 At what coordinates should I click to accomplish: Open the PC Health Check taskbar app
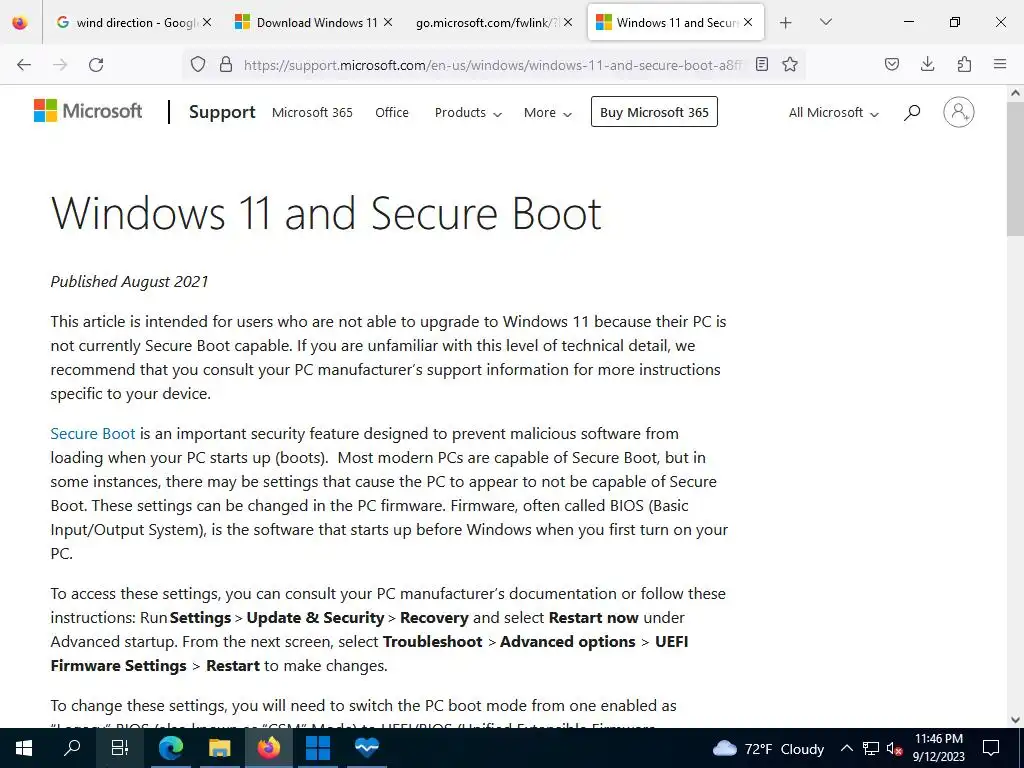366,748
